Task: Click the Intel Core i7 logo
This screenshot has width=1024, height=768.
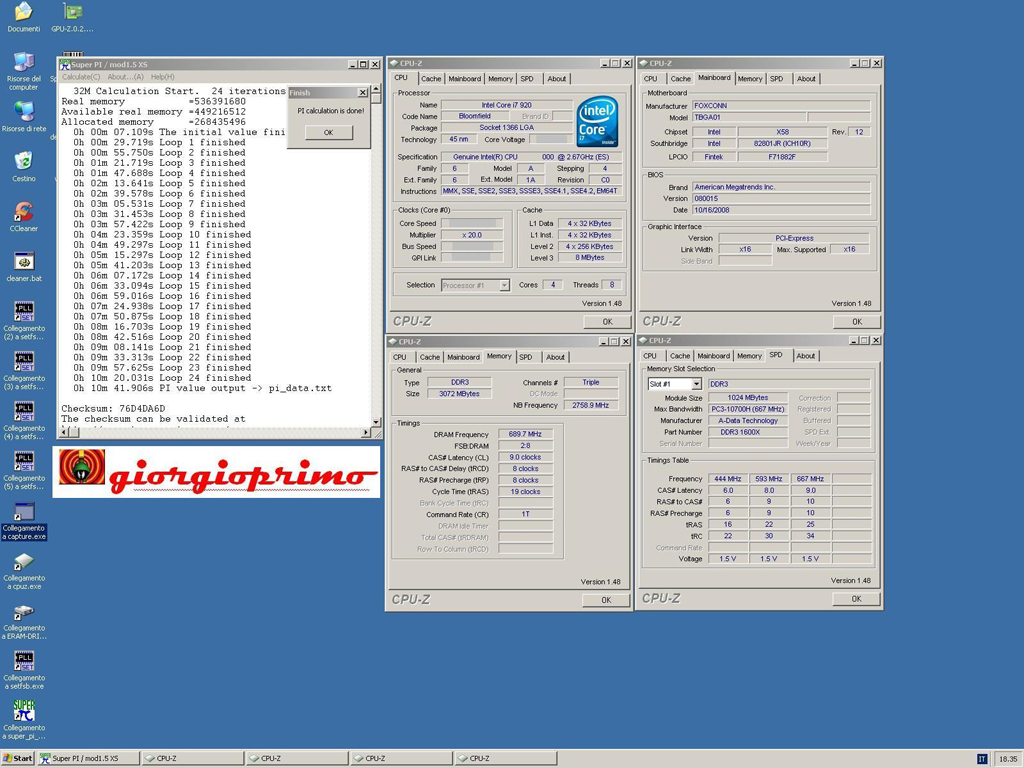Action: [x=597, y=122]
